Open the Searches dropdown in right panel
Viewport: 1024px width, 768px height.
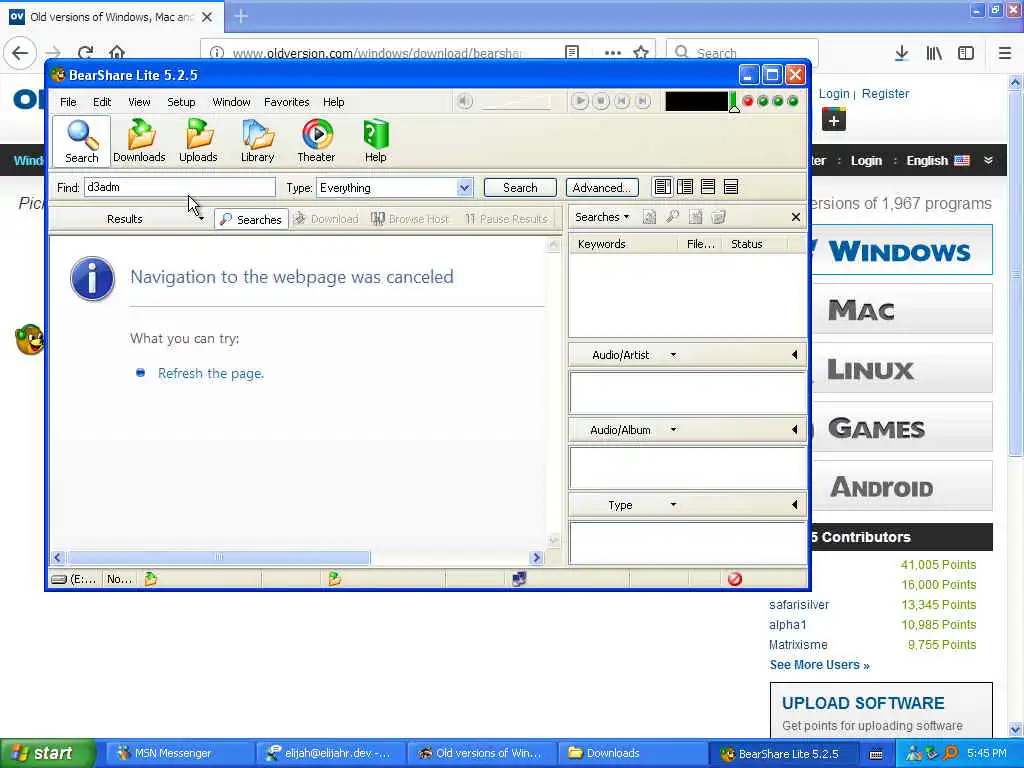click(601, 217)
